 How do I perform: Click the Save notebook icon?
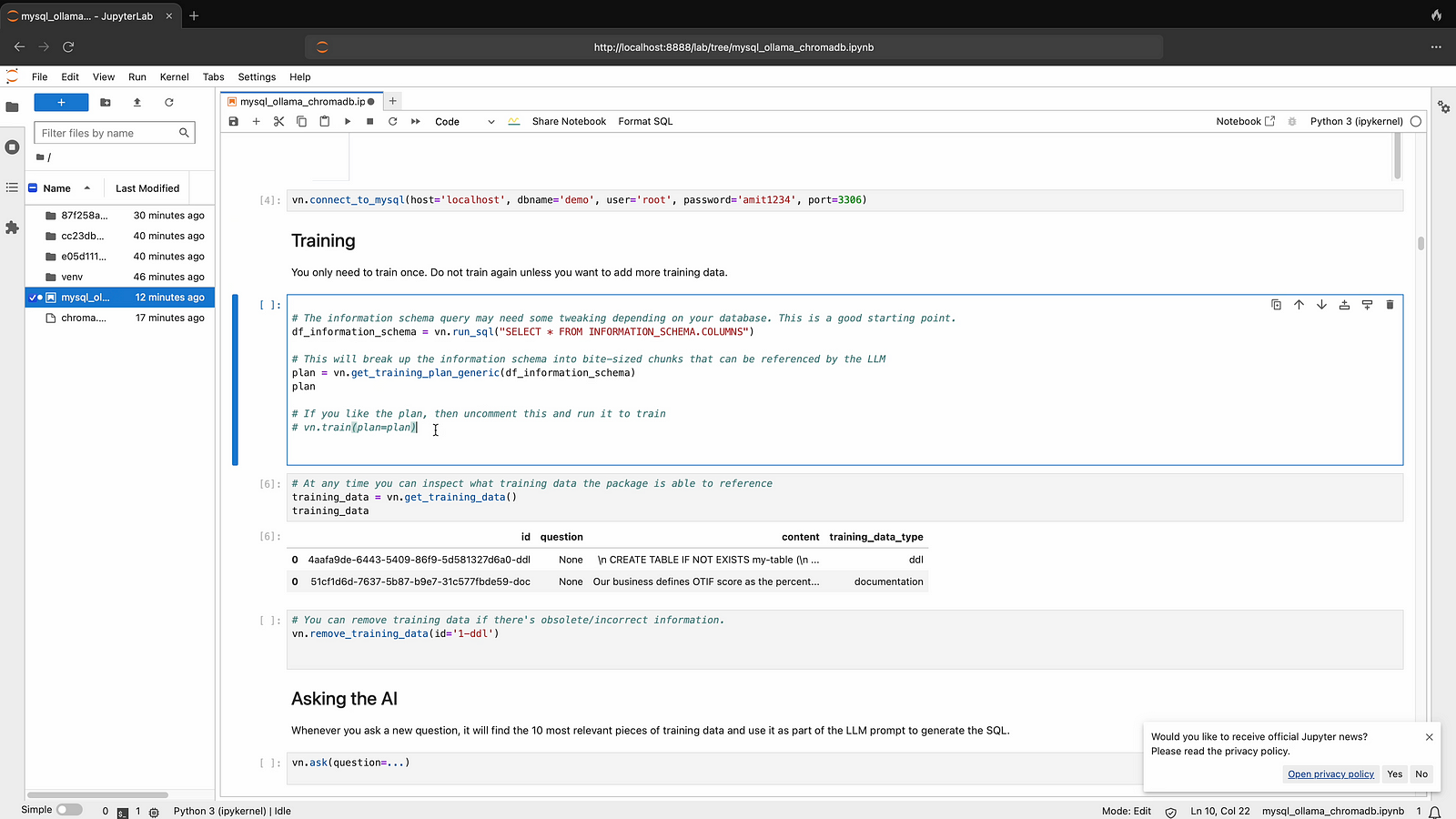pyautogui.click(x=234, y=121)
